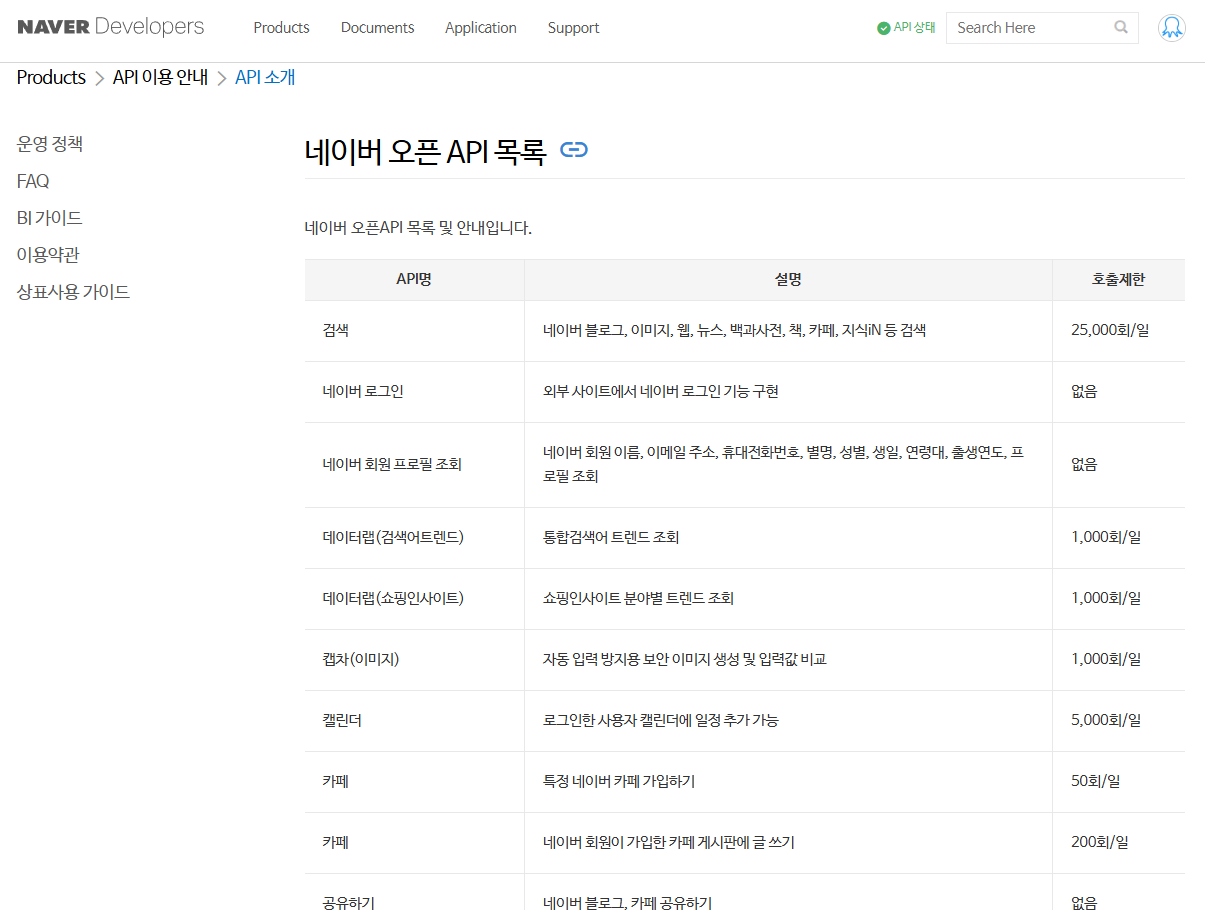Screen dimensions: 1205x910
Task: Open BI 가이드 in the sidebar
Action: [x=50, y=218]
